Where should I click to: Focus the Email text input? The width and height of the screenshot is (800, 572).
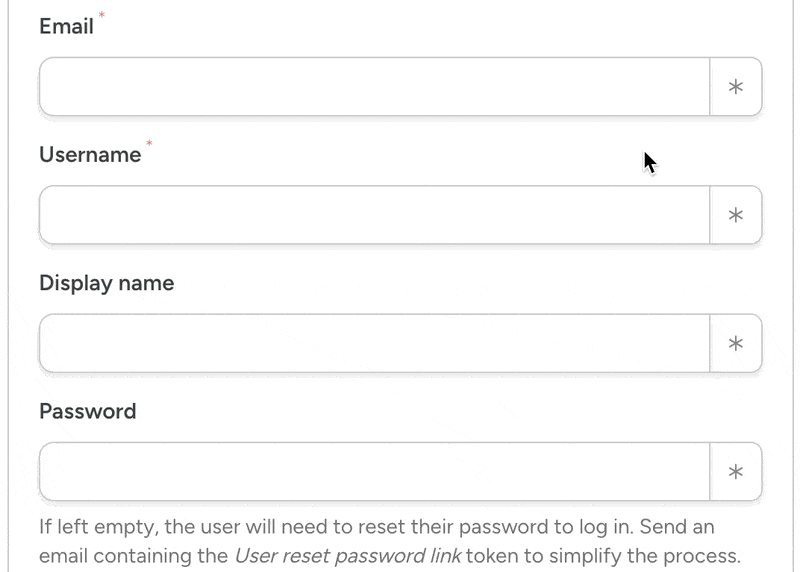[374, 87]
